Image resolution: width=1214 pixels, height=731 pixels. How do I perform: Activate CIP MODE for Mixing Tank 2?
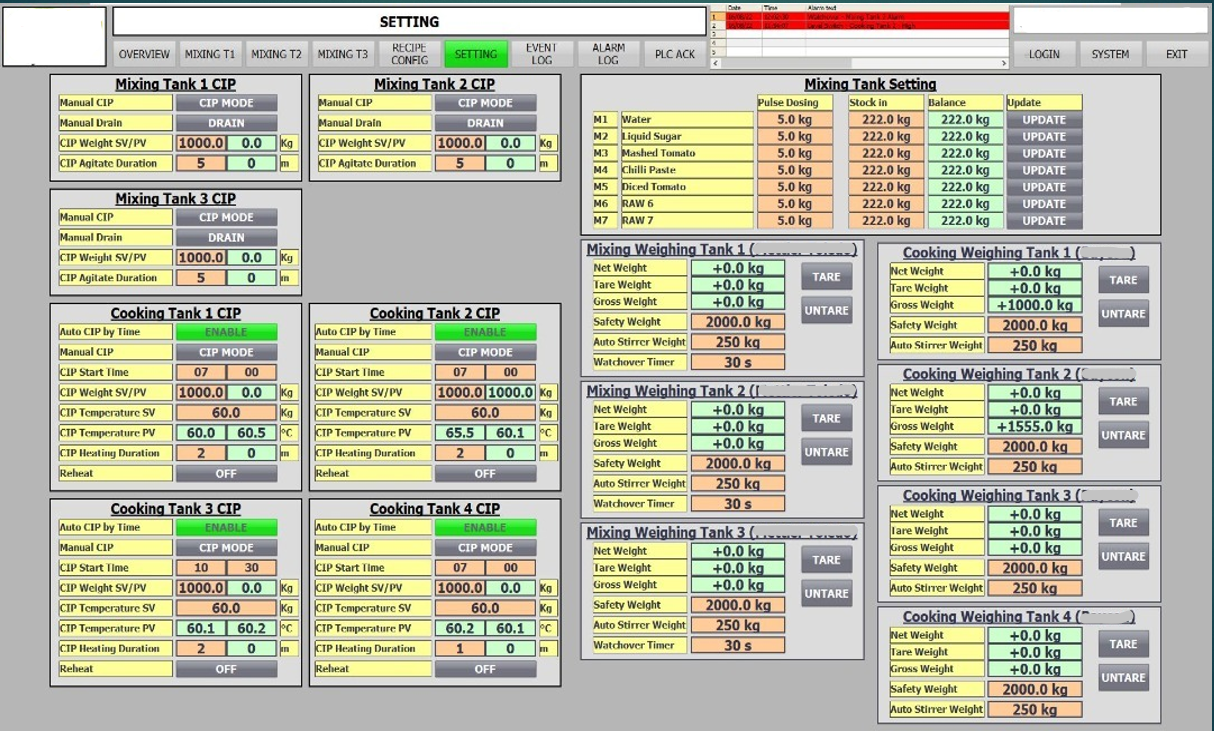pyautogui.click(x=485, y=103)
